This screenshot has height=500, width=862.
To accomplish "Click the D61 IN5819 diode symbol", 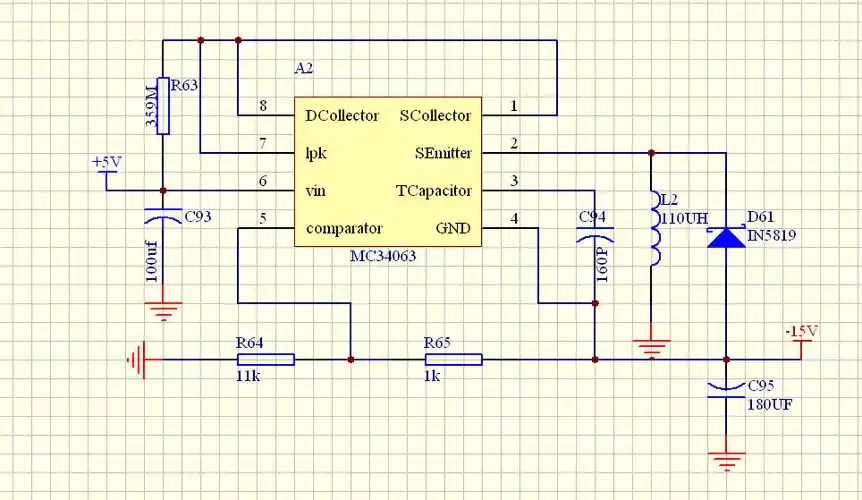I will [726, 237].
